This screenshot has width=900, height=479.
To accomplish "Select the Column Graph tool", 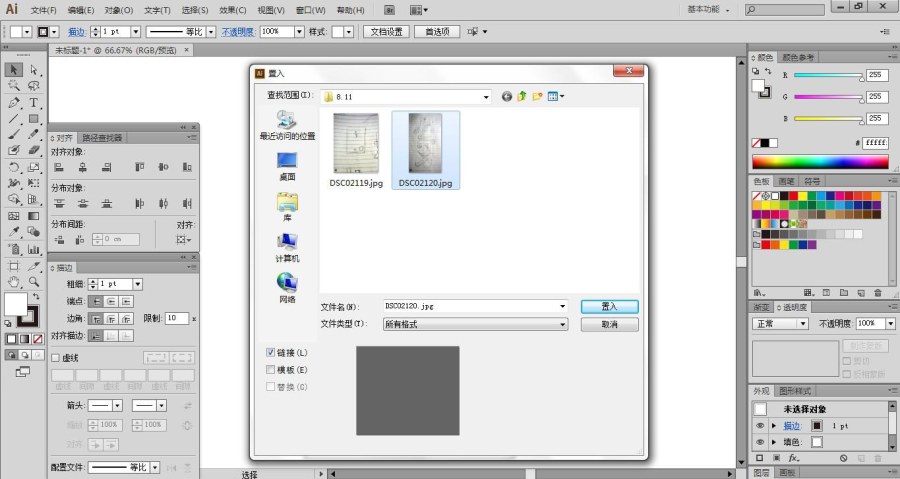I will (34, 249).
